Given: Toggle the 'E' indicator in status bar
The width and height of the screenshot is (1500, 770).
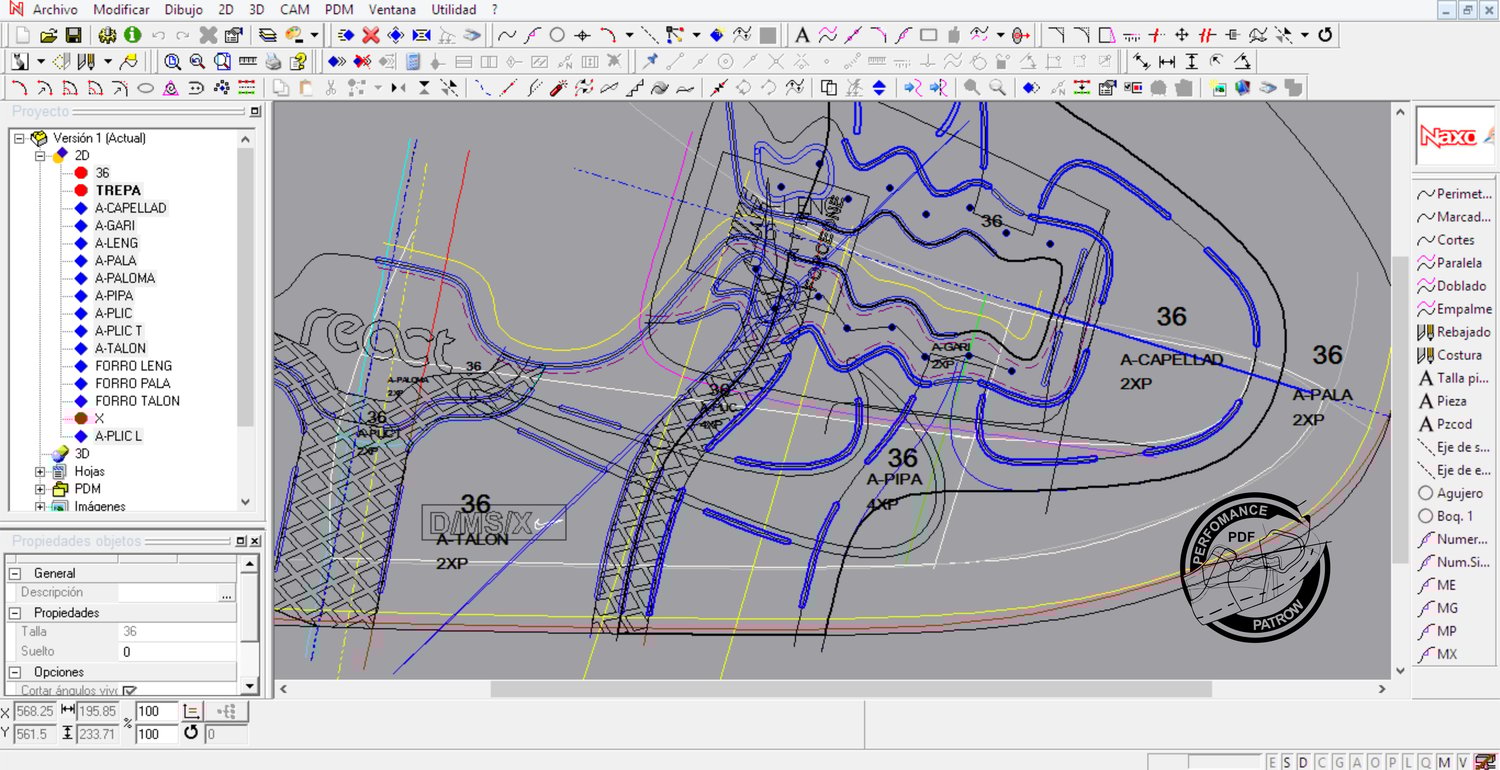Looking at the screenshot, I should tap(1273, 762).
